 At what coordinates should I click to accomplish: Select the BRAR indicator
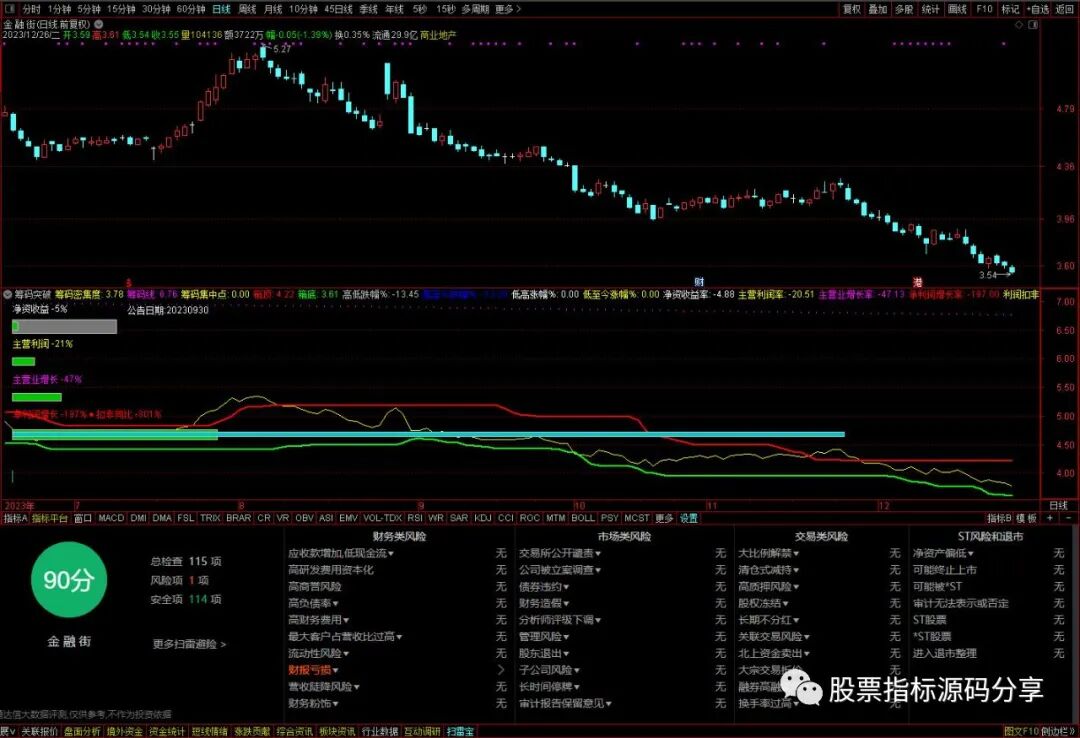(x=238, y=517)
